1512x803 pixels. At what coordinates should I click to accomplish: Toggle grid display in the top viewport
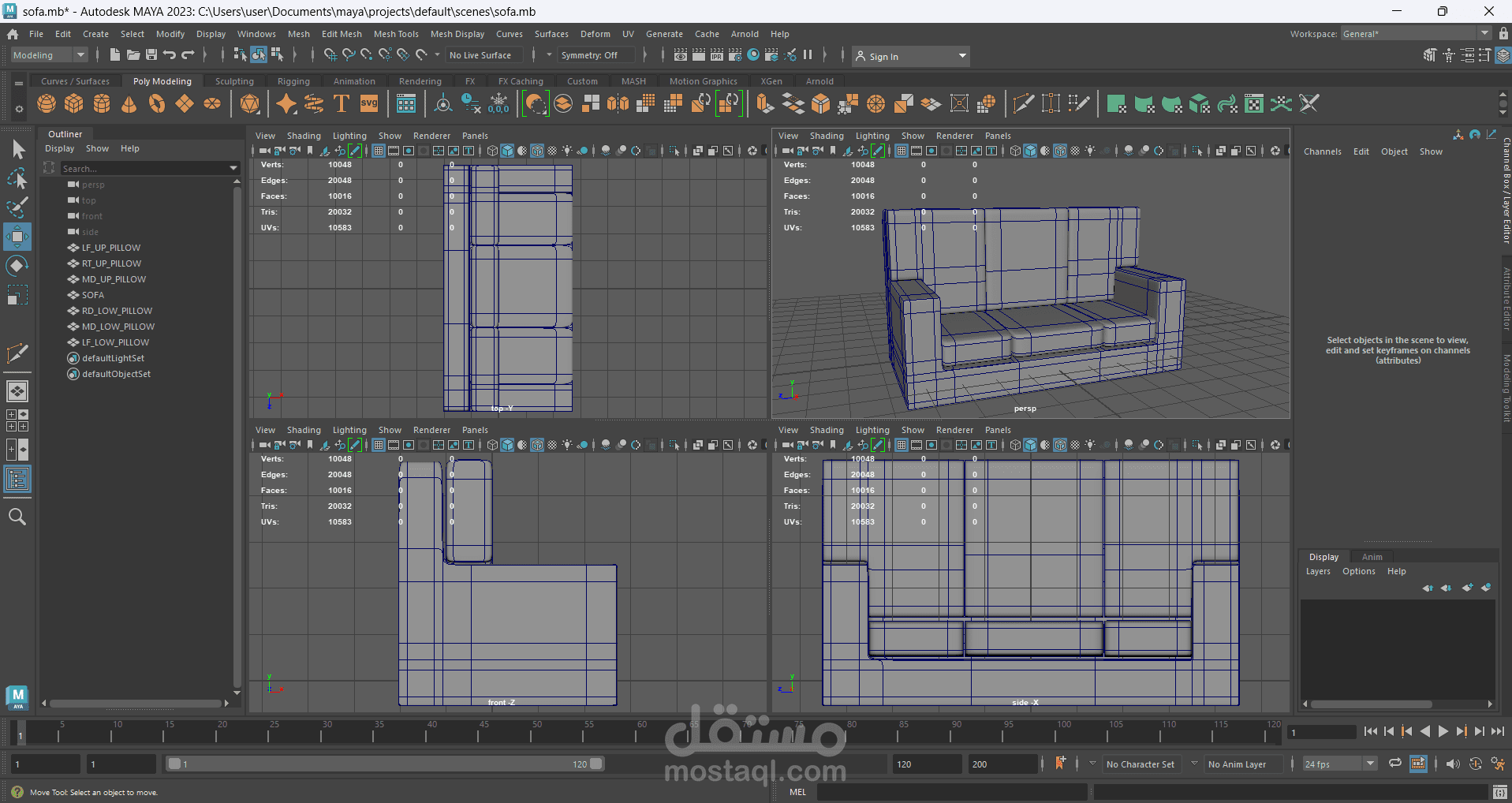[x=379, y=151]
